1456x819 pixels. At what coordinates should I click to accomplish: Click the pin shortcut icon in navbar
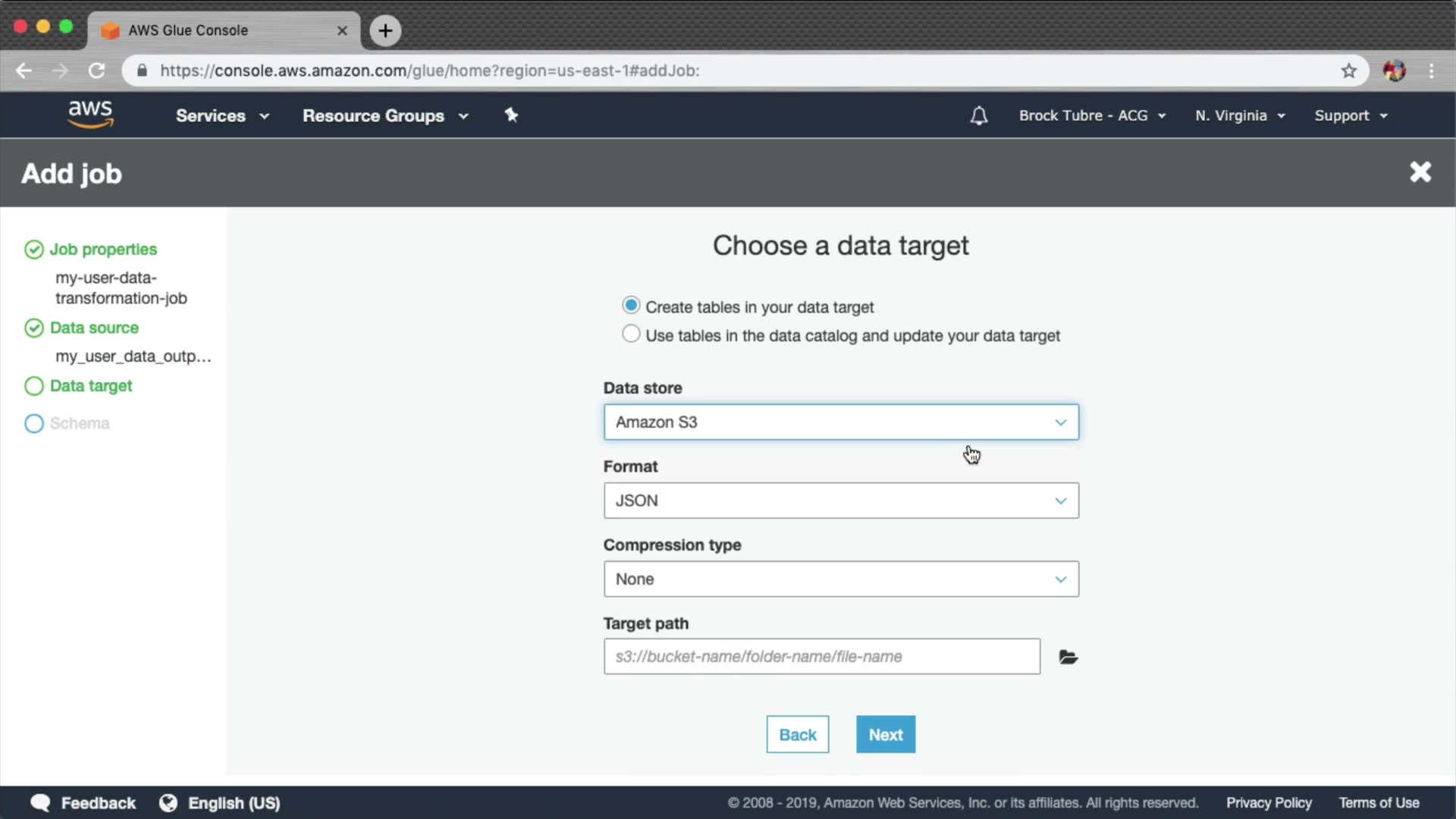511,115
